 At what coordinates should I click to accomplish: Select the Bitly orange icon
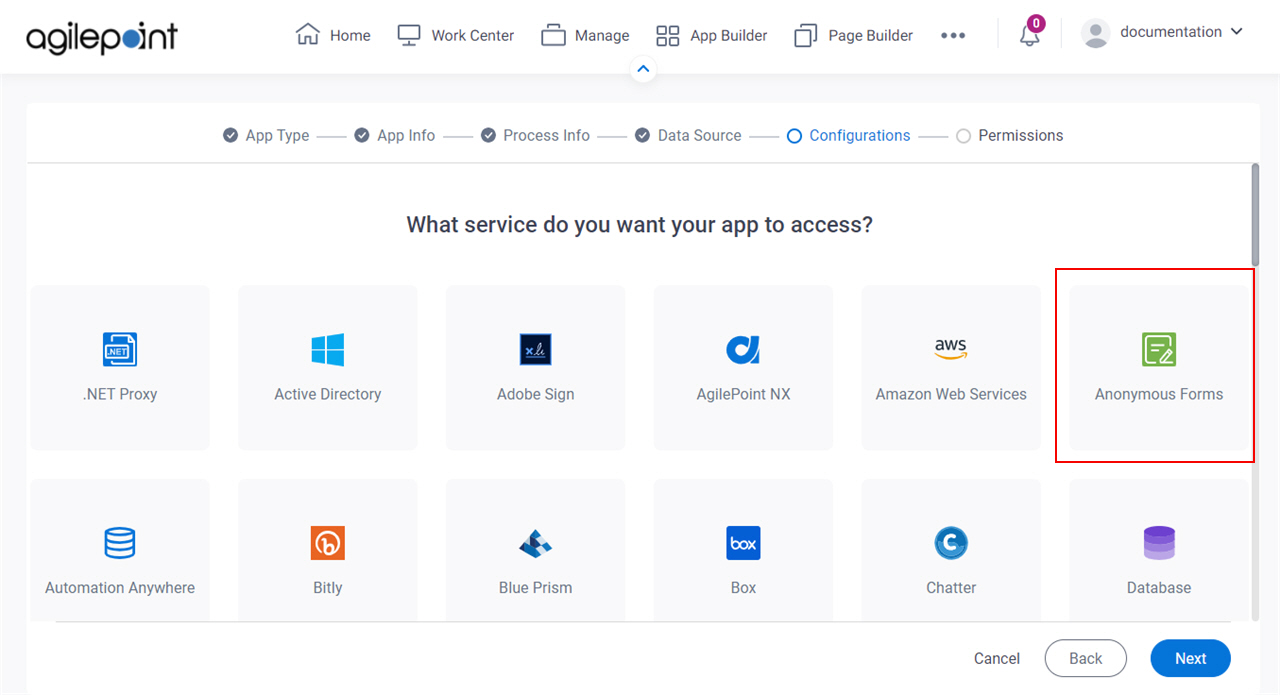tap(328, 543)
